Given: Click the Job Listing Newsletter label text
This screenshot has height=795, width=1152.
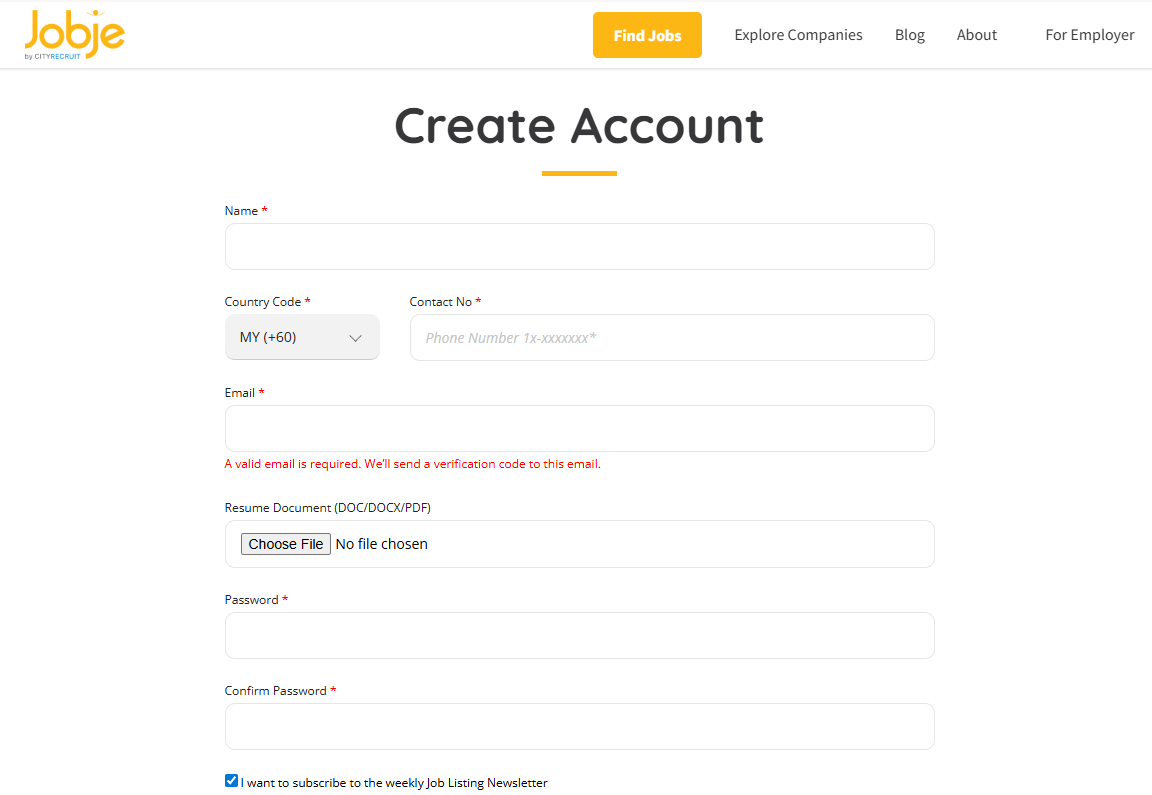Looking at the screenshot, I should pos(394,783).
